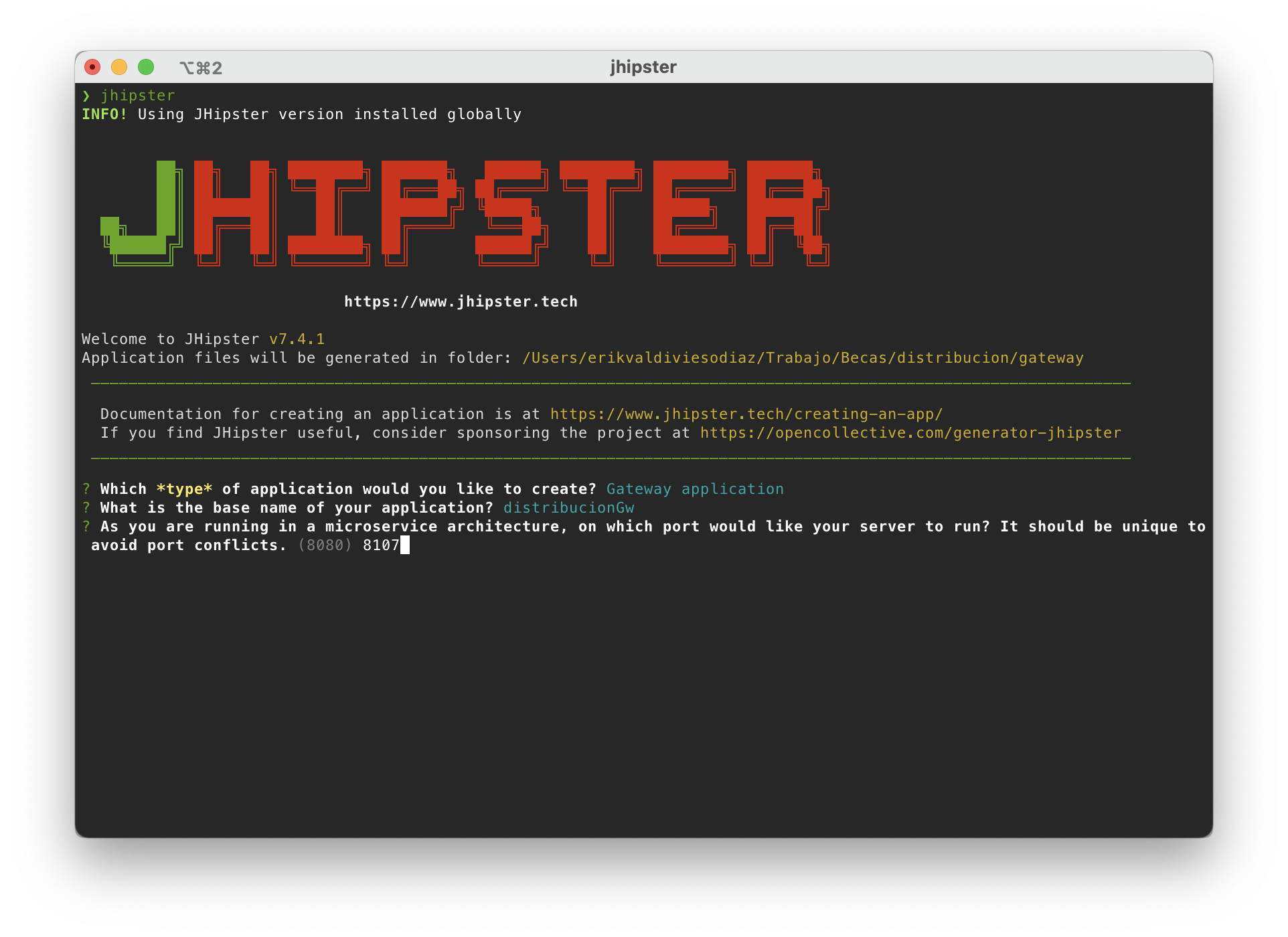Screen dimensions: 1288x937
Task: Click the v7.4.1 version number
Action: point(297,339)
